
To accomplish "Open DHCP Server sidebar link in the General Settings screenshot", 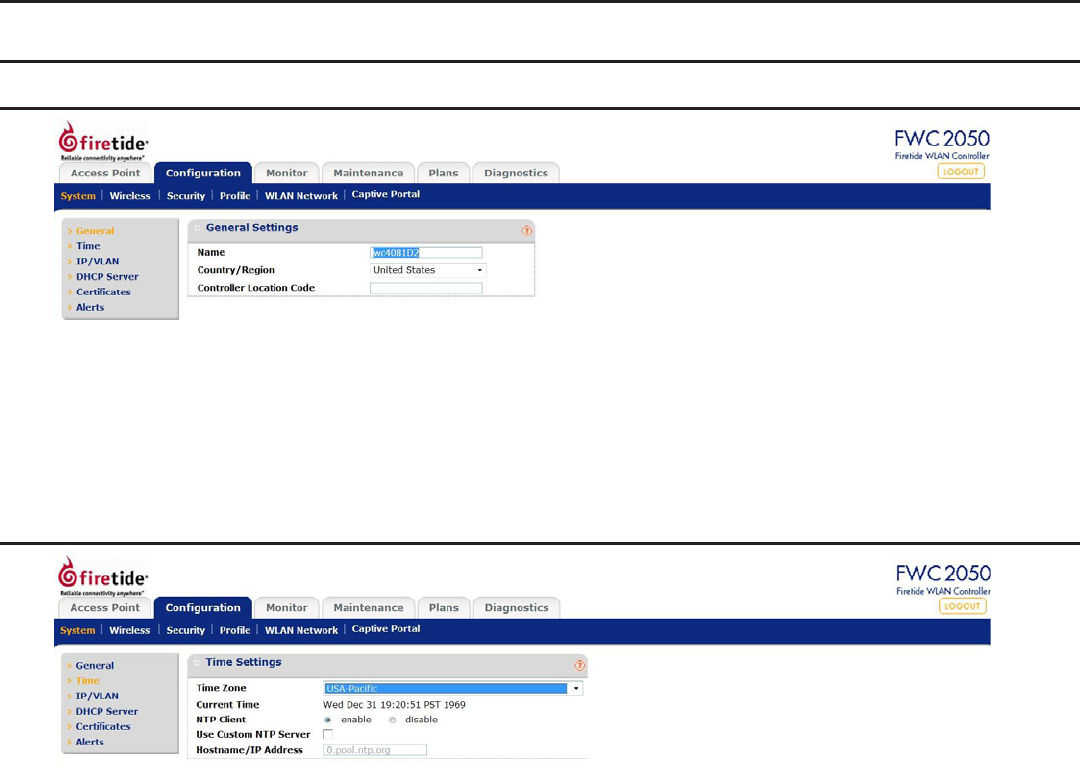I will coord(107,276).
